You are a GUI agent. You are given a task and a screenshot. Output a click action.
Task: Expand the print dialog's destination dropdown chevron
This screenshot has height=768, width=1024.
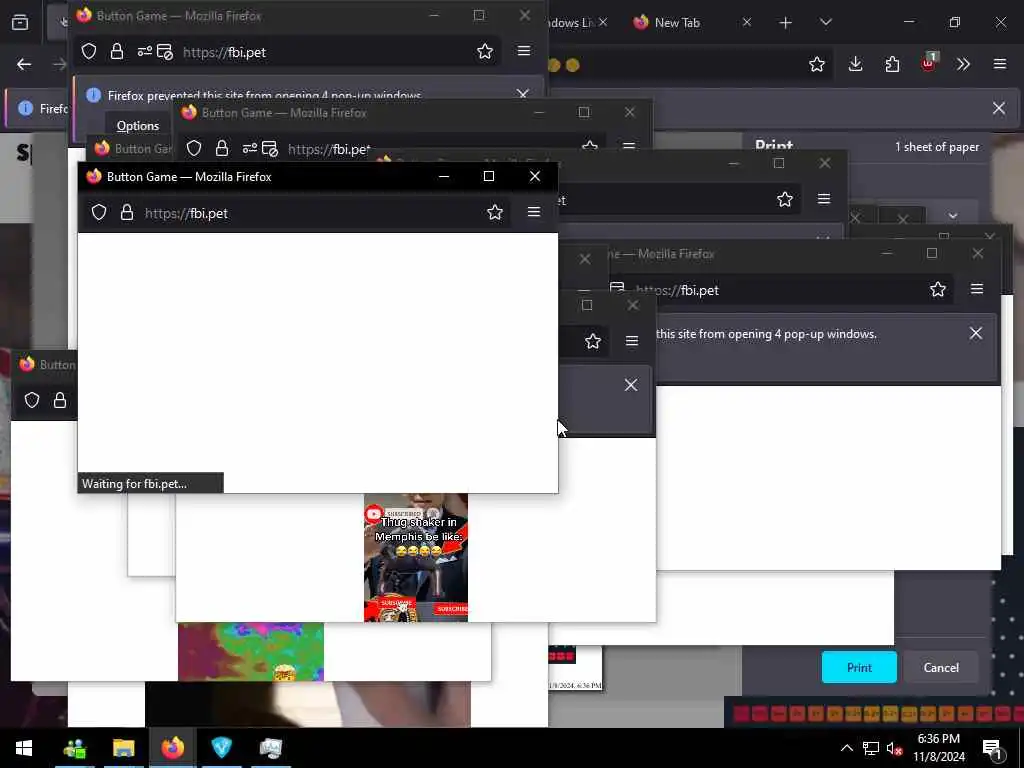[x=953, y=216]
